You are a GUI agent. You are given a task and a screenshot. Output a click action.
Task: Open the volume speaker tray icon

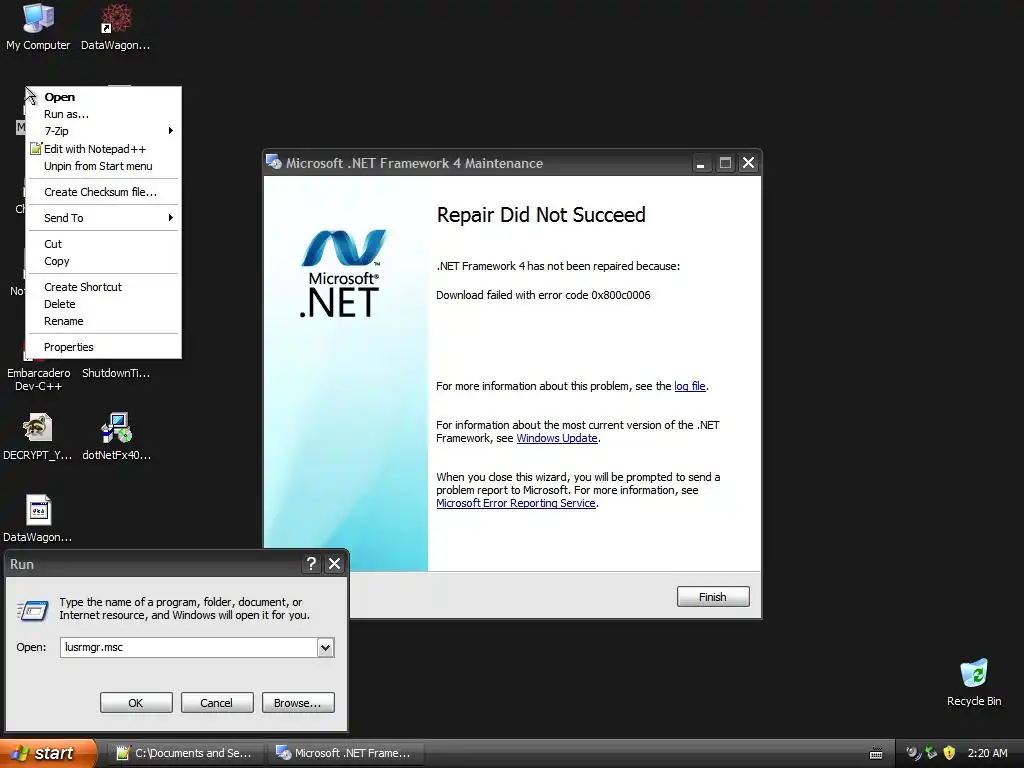(x=914, y=753)
